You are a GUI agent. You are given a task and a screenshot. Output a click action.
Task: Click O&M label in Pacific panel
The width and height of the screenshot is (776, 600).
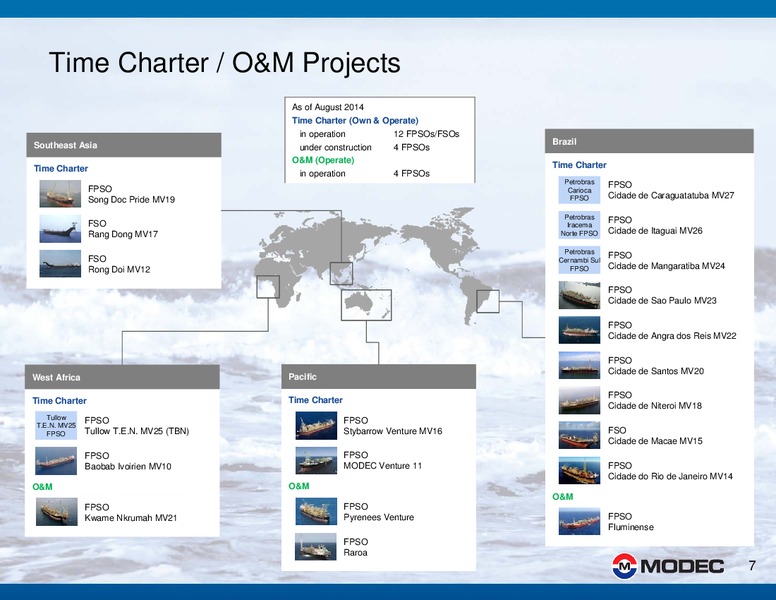pos(299,486)
